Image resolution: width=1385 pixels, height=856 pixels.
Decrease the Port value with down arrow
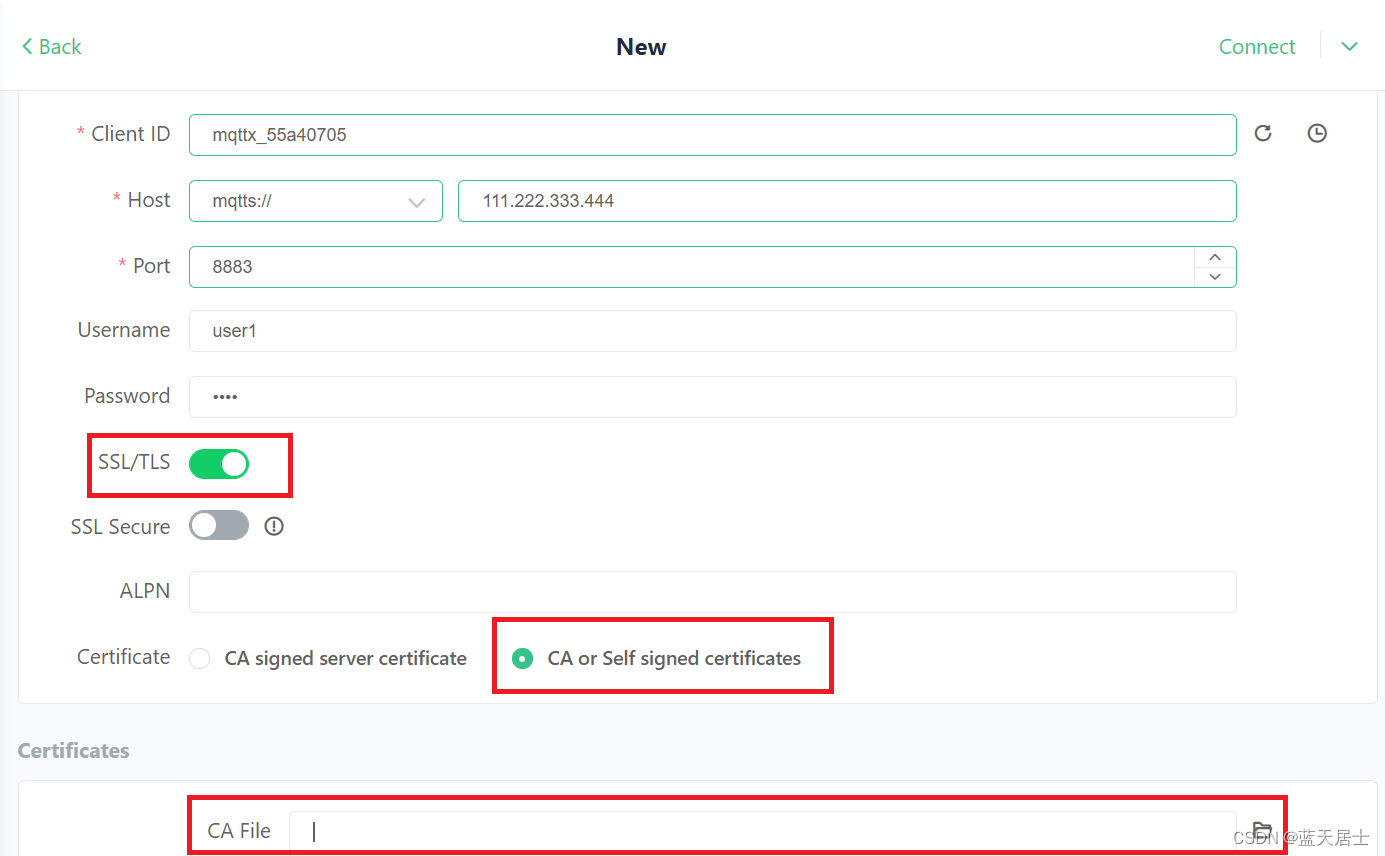pos(1215,277)
